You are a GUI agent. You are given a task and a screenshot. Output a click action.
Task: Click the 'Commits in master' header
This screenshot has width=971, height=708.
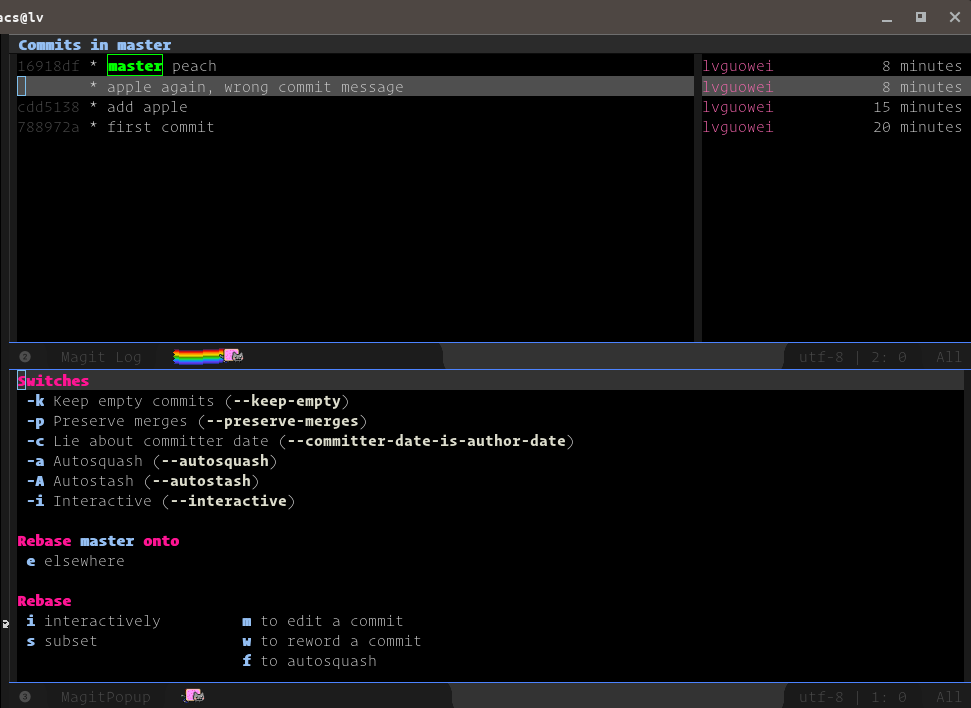[95, 45]
